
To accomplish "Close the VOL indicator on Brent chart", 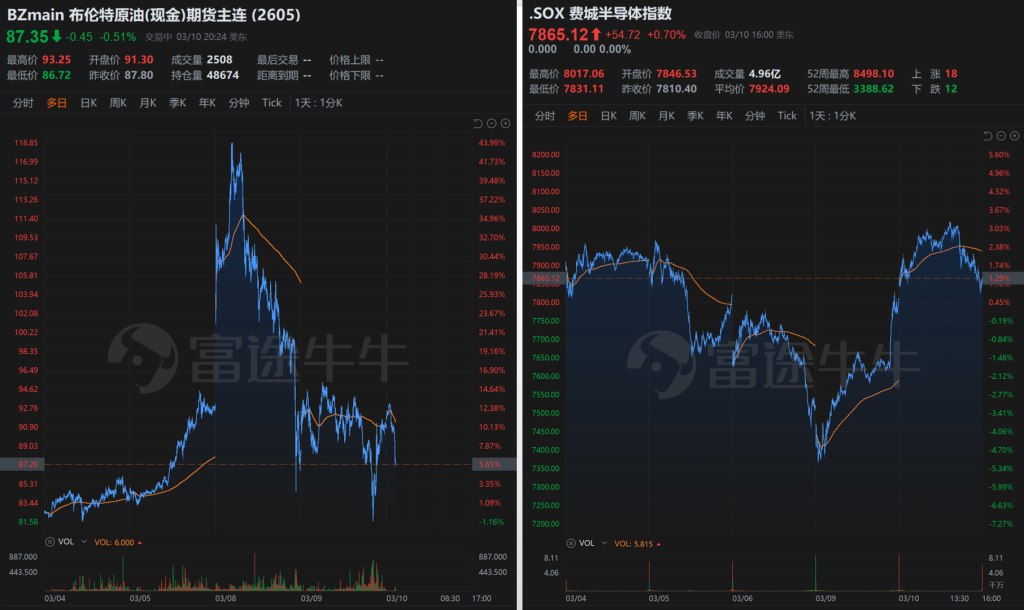I will point(51,541).
